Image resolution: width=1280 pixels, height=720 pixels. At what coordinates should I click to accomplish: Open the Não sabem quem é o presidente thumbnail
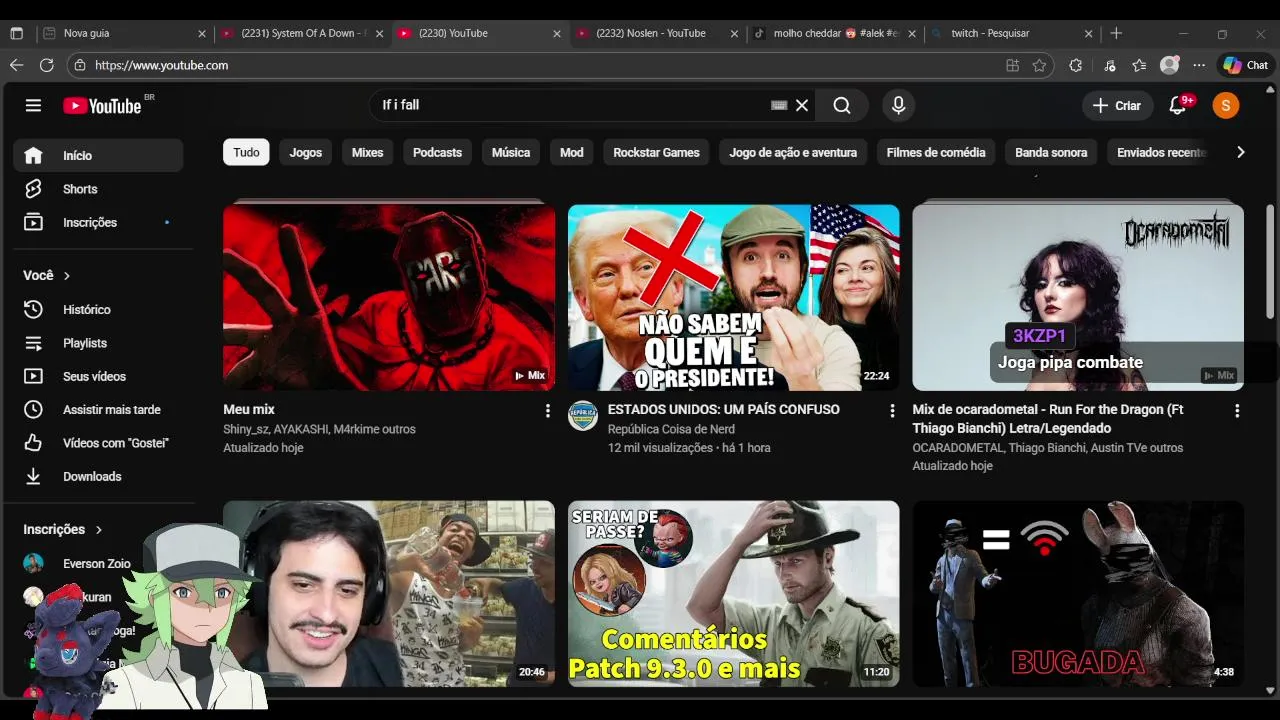[733, 297]
